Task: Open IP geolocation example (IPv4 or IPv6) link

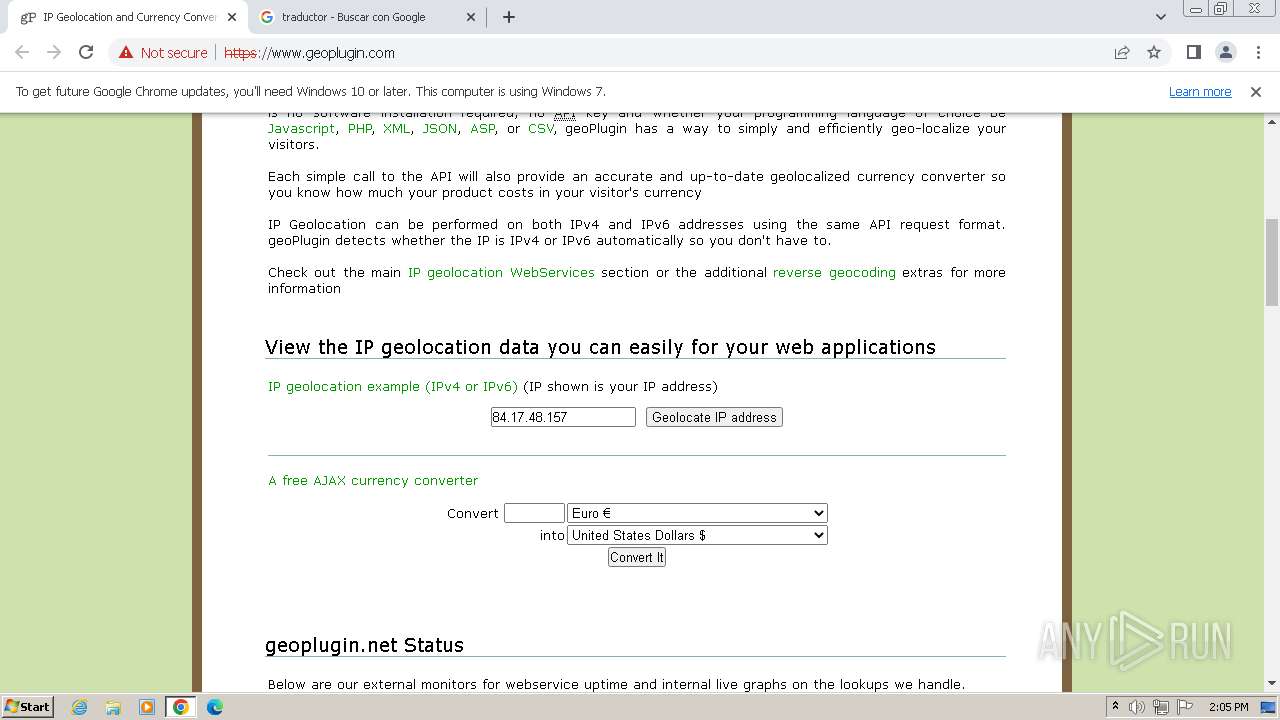Action: point(393,387)
